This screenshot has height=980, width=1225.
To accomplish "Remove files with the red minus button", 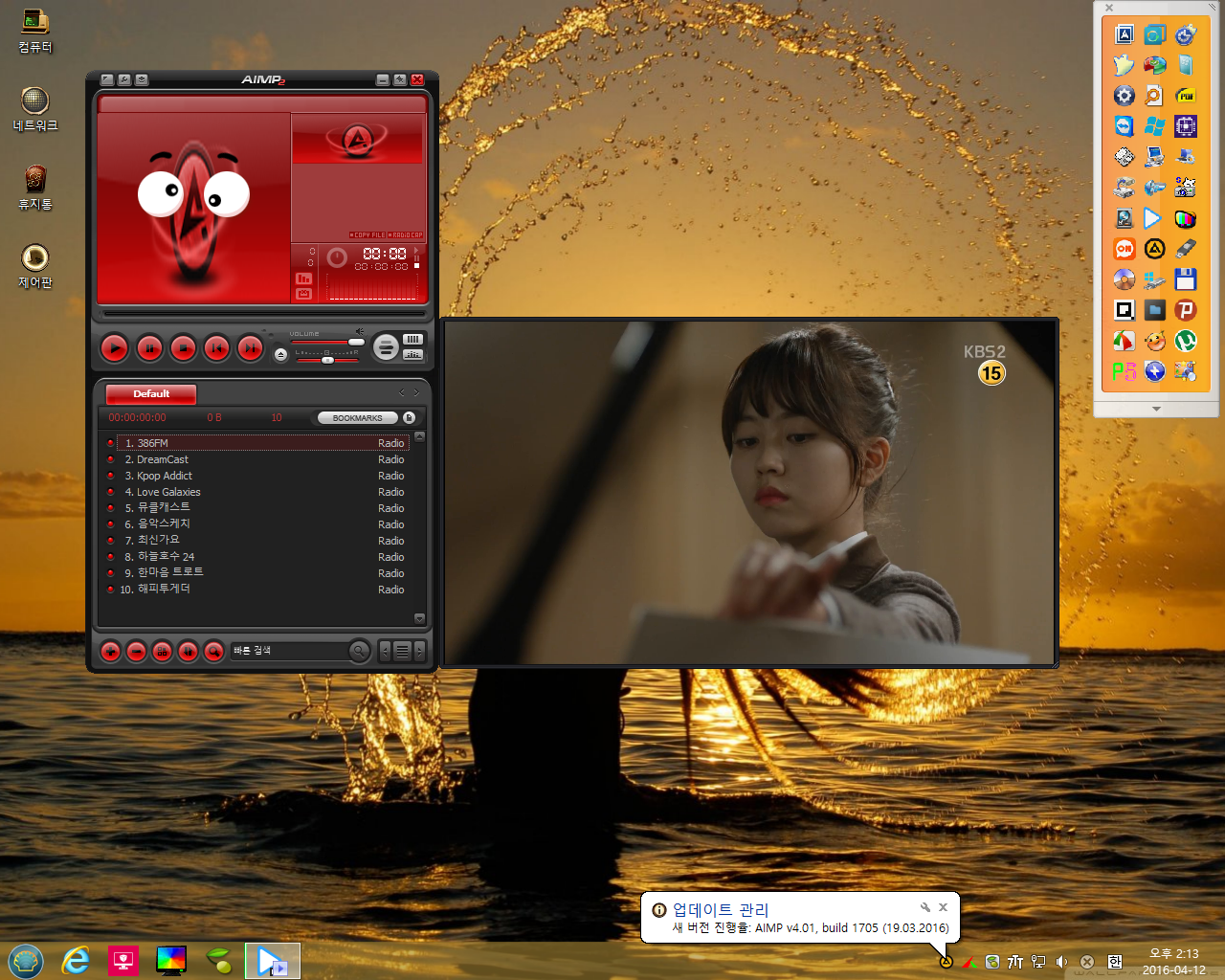I will pyautogui.click(x=137, y=652).
